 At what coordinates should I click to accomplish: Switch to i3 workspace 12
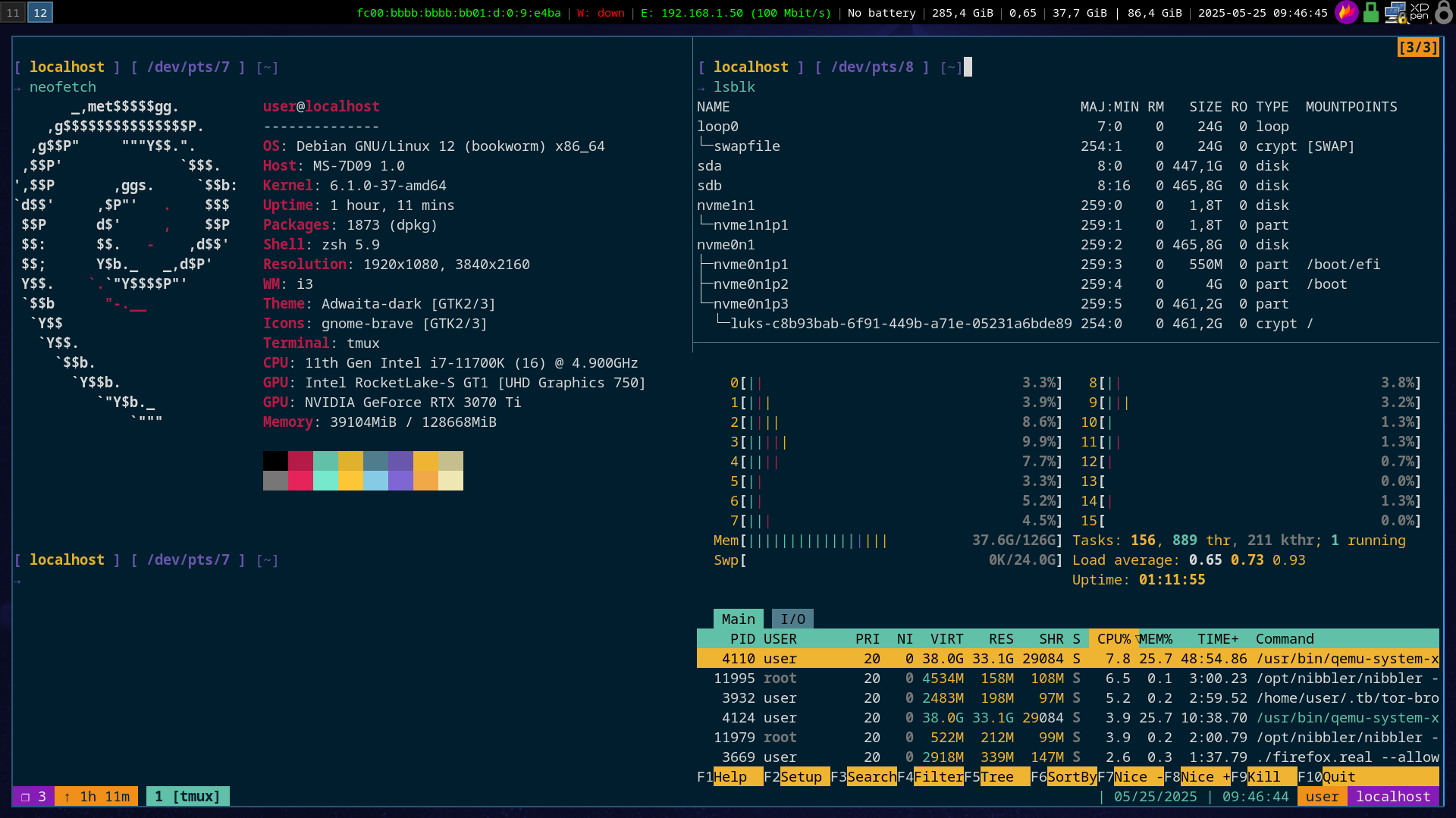(x=40, y=12)
